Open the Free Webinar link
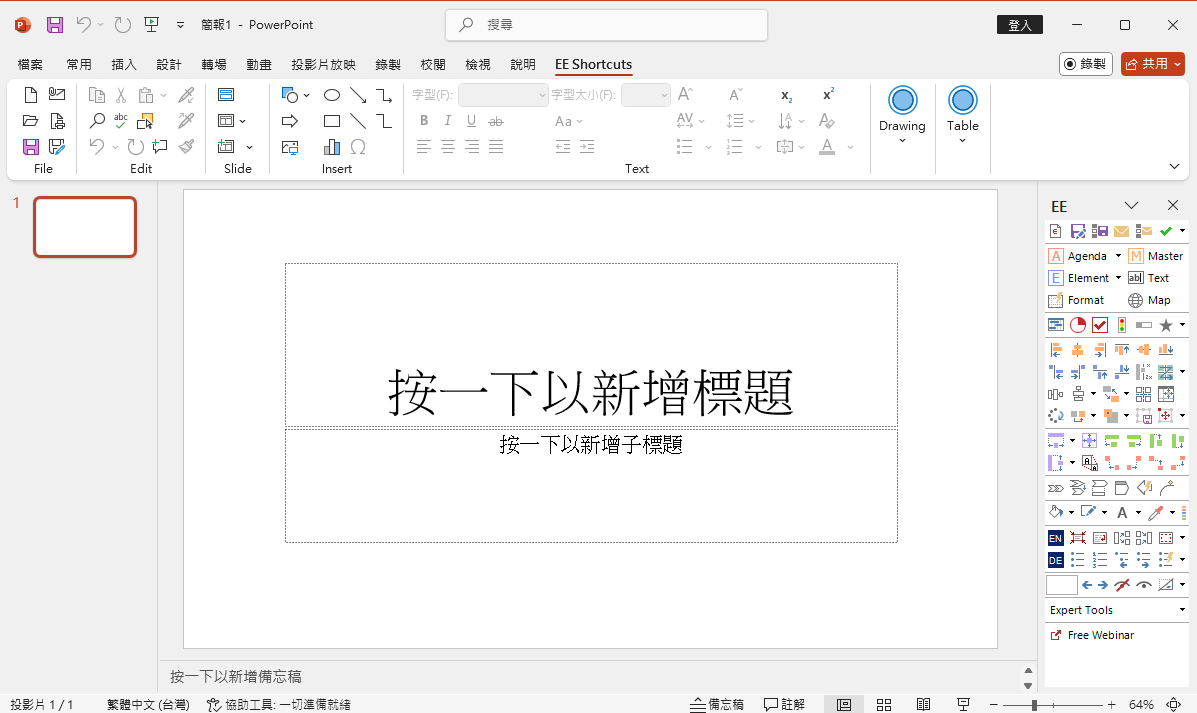This screenshot has height=713, width=1197. point(1100,635)
